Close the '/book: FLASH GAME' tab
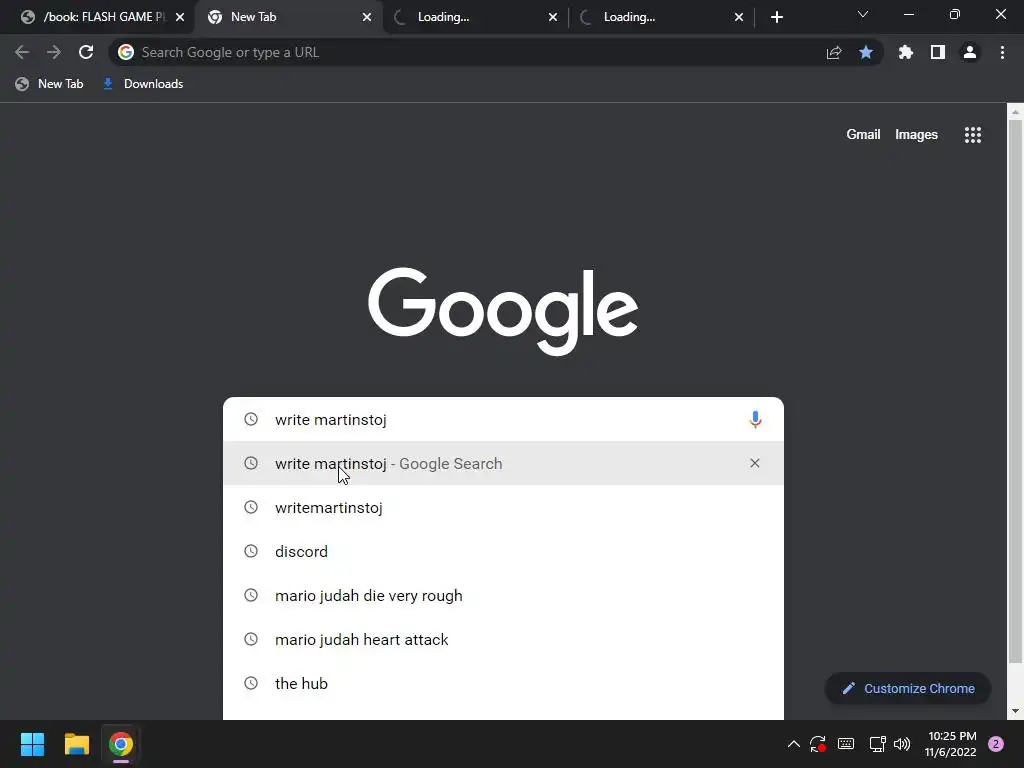Viewport: 1024px width, 768px height. pyautogui.click(x=180, y=17)
